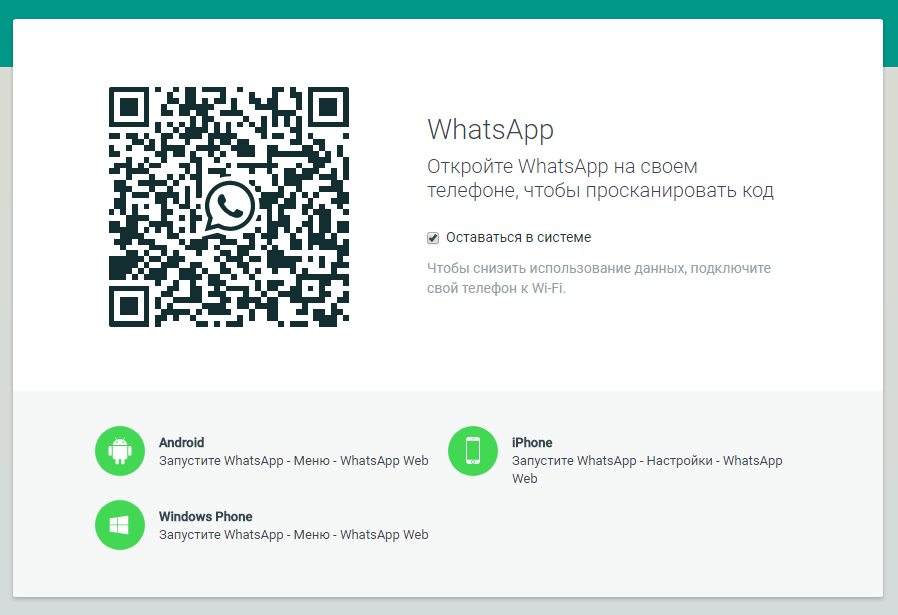
Task: Click the QR code top-right finder square
Action: (329, 107)
